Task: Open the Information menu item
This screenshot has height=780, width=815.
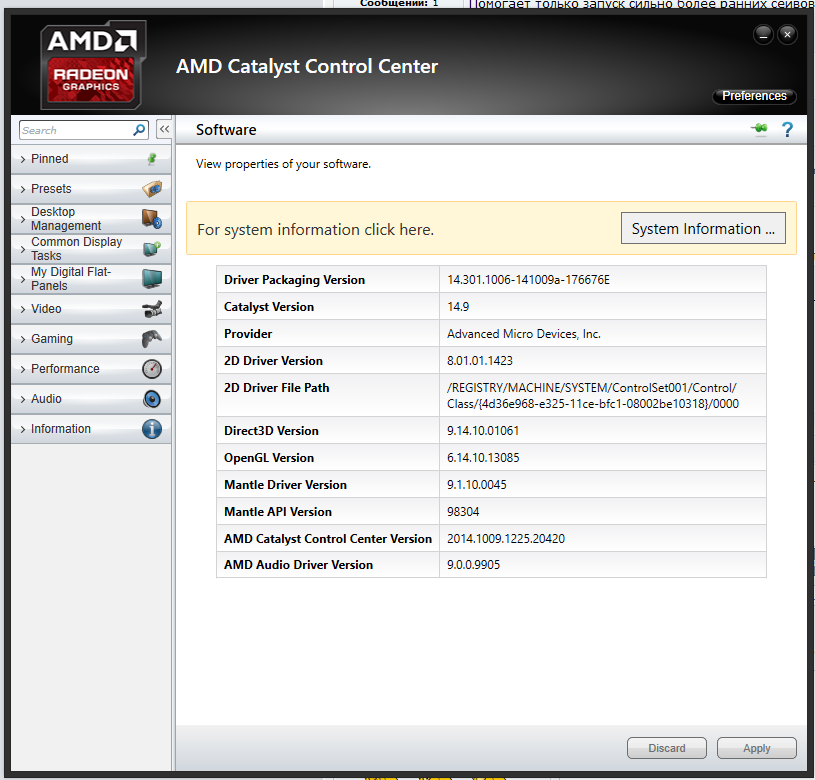Action: click(x=91, y=429)
